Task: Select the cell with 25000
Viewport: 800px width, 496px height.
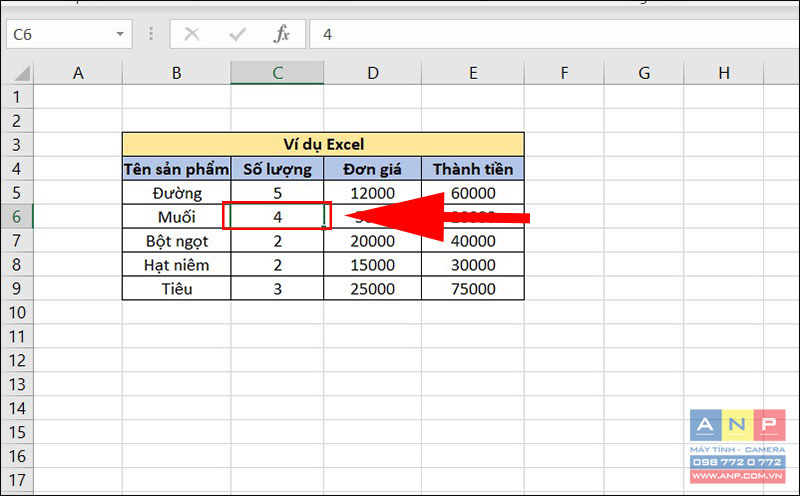Action: (372, 288)
